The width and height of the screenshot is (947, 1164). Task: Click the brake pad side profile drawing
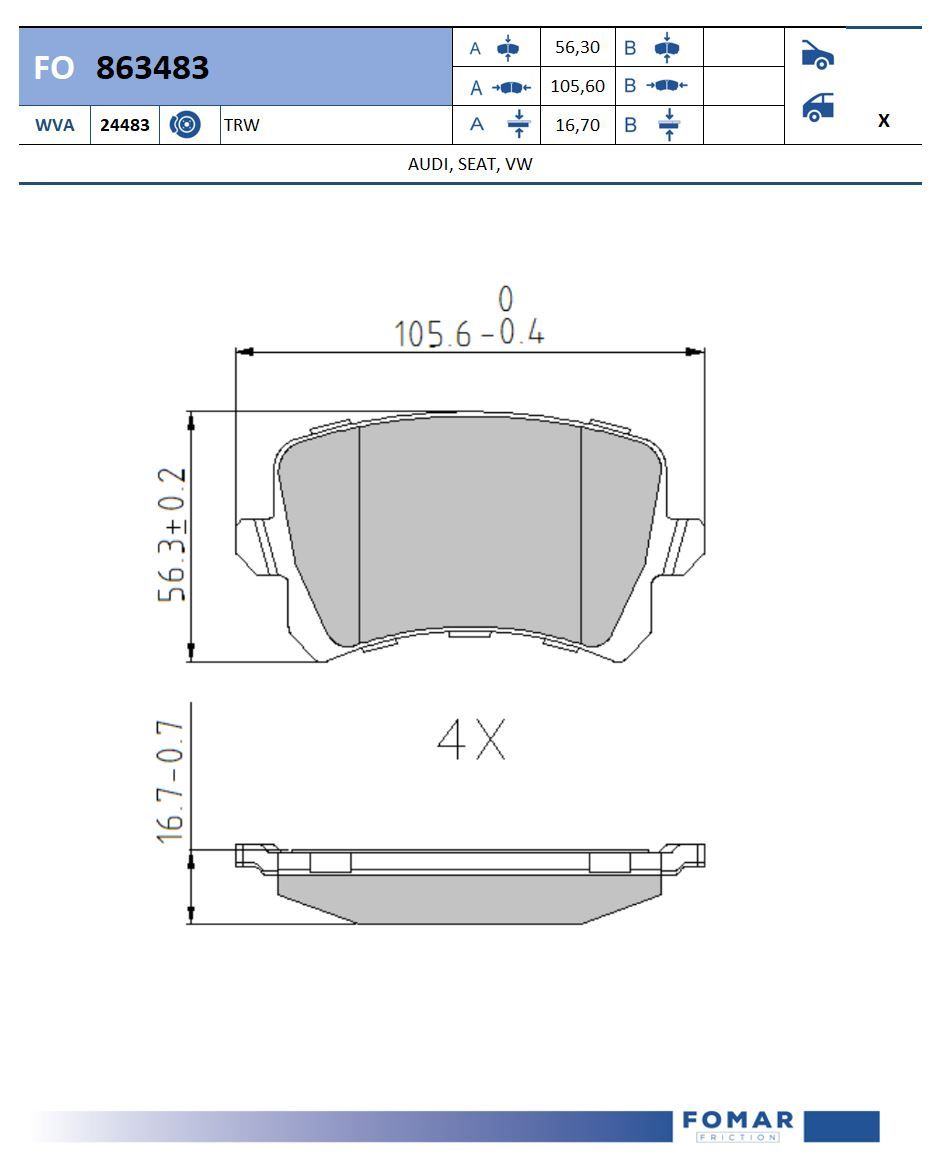(x=470, y=883)
